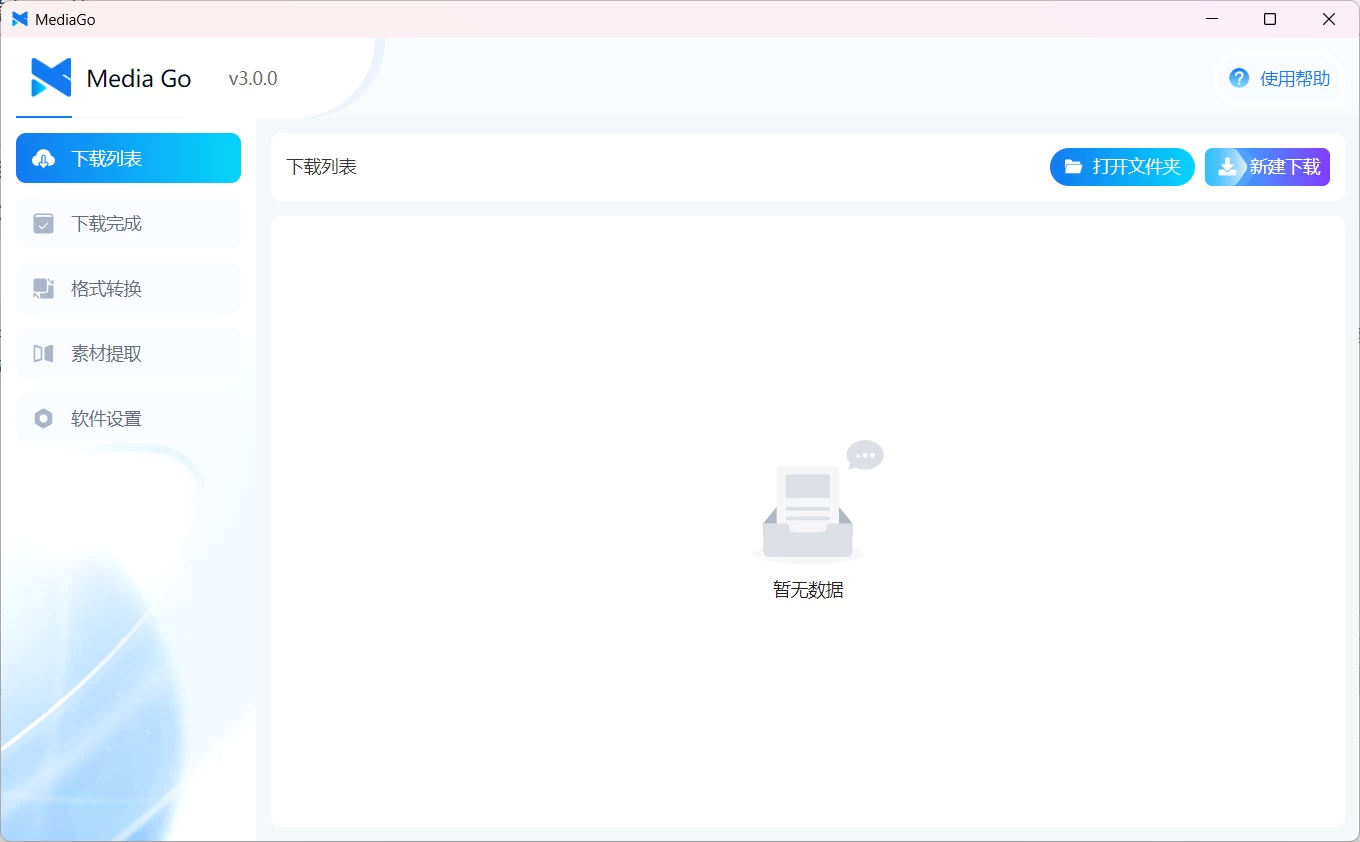Select the active 下载列表 sidebar entry
The height and width of the screenshot is (842, 1360).
click(x=128, y=157)
